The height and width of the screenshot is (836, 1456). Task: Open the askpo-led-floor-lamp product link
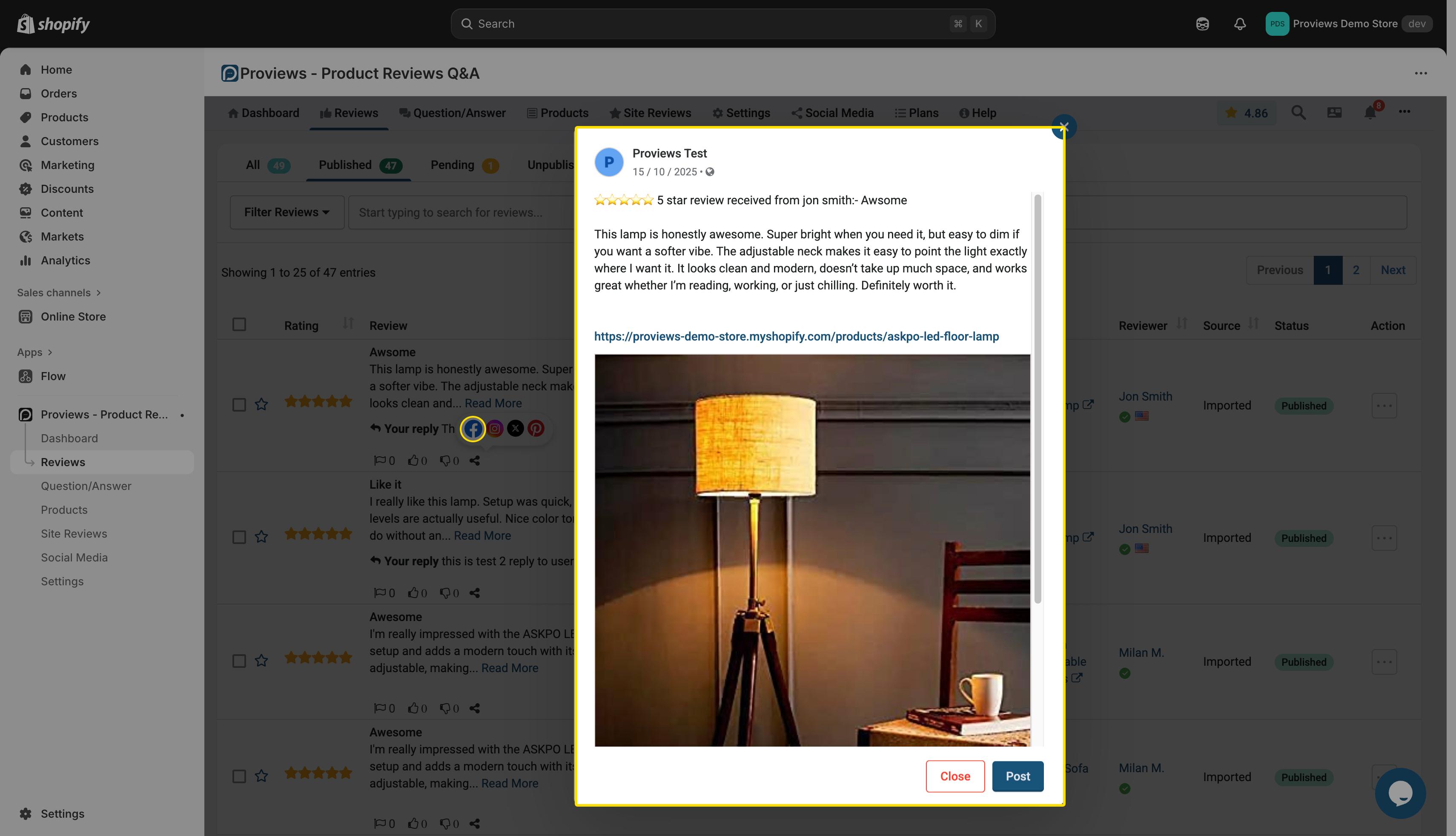click(796, 336)
